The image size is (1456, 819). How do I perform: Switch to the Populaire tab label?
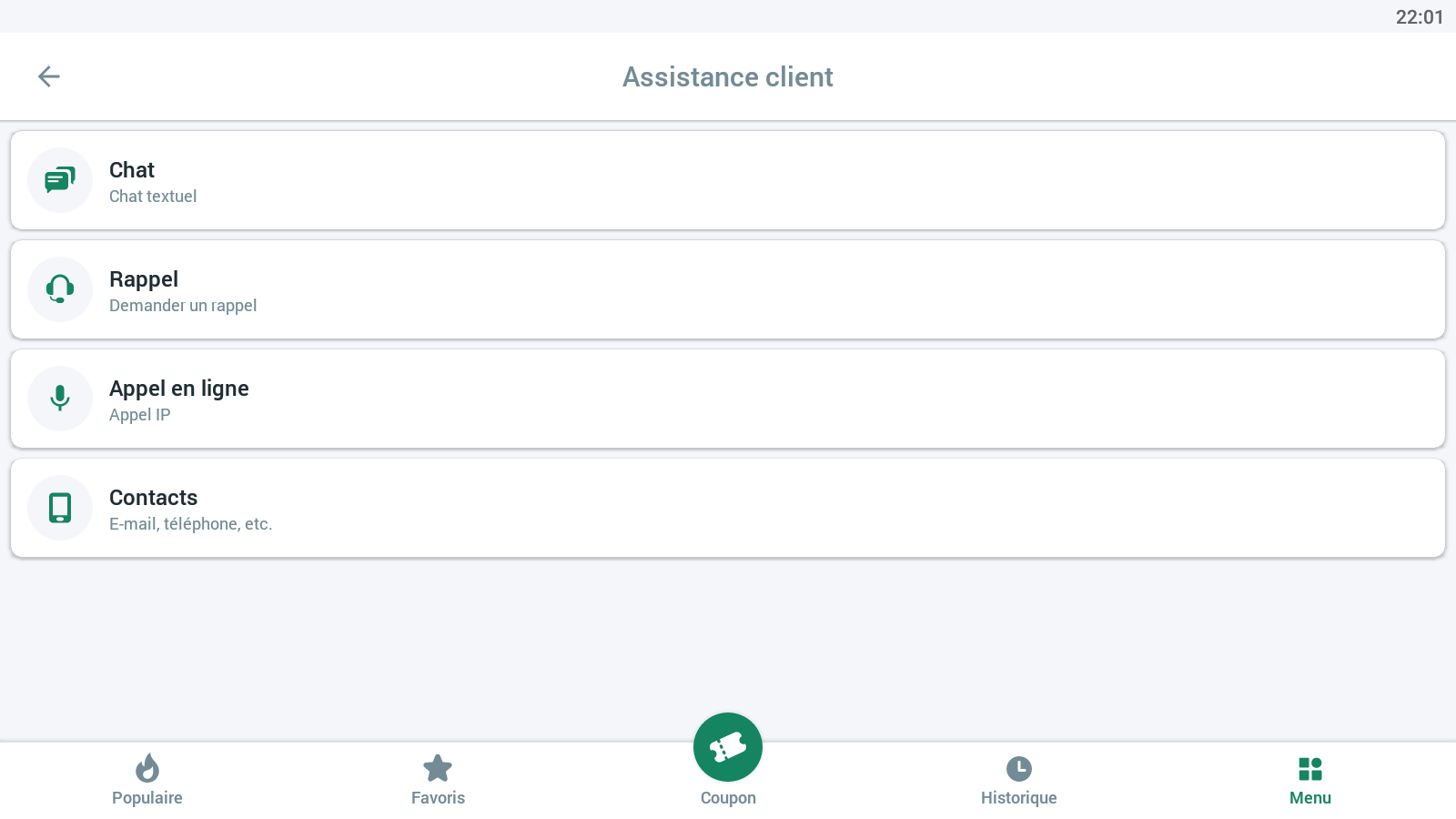tap(147, 798)
